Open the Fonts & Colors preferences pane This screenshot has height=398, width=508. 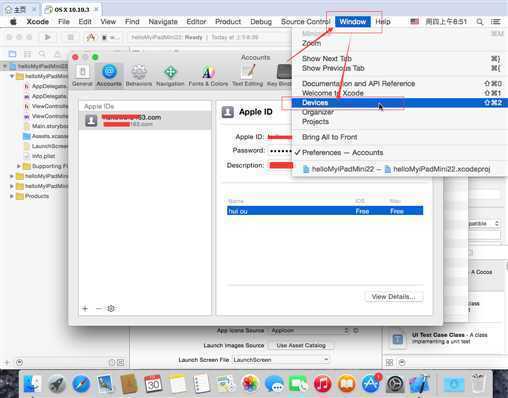click(x=208, y=75)
